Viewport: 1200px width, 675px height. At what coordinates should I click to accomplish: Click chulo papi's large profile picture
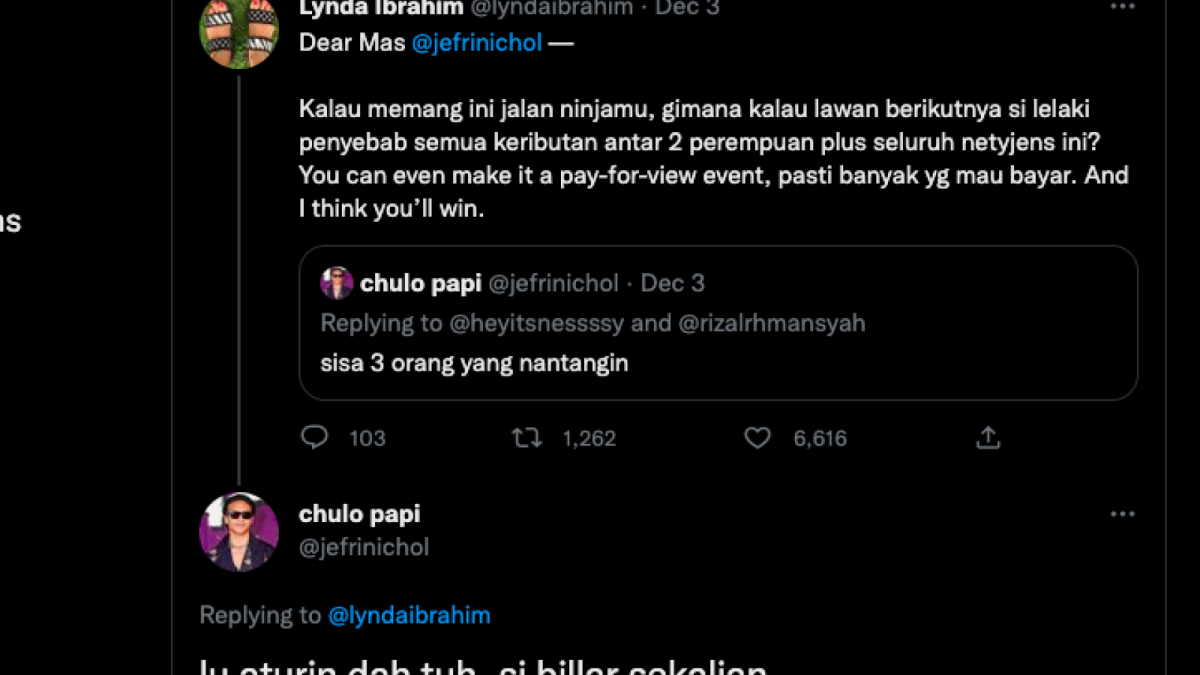coord(239,530)
